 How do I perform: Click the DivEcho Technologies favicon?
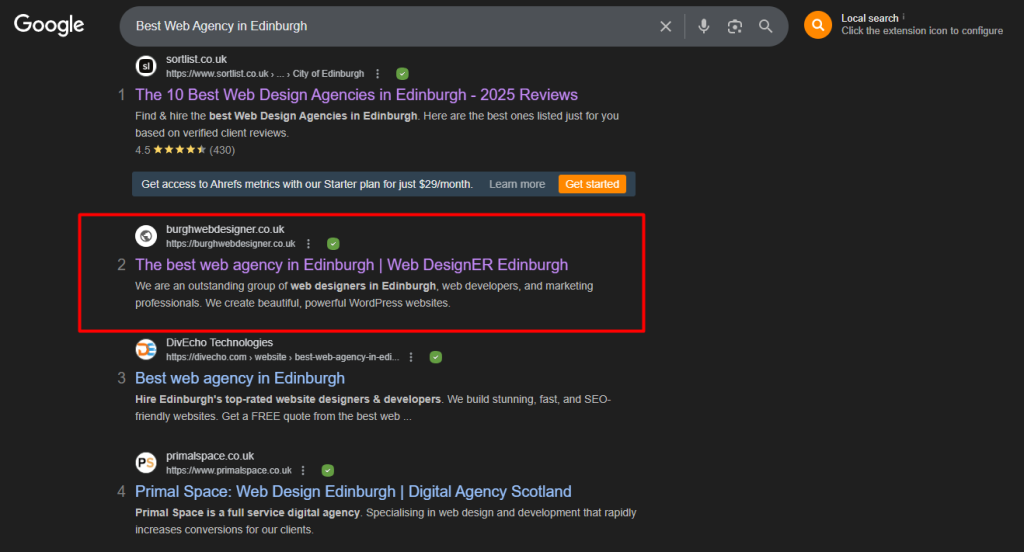click(146, 349)
